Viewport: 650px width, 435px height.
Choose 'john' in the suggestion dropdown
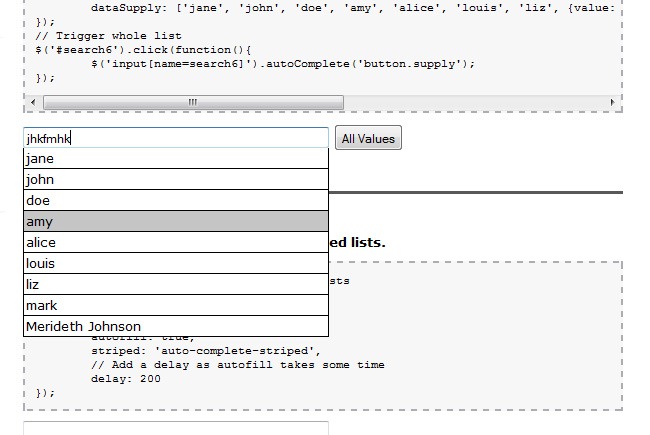175,179
